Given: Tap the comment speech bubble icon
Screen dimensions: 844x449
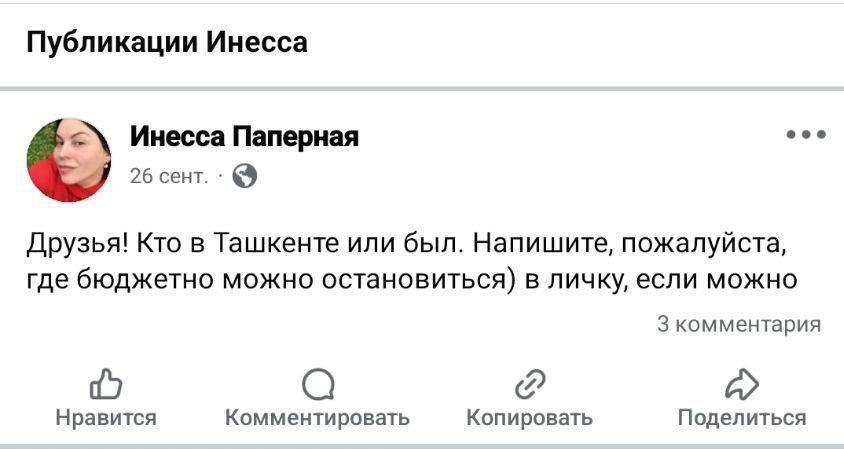Looking at the screenshot, I should (317, 384).
